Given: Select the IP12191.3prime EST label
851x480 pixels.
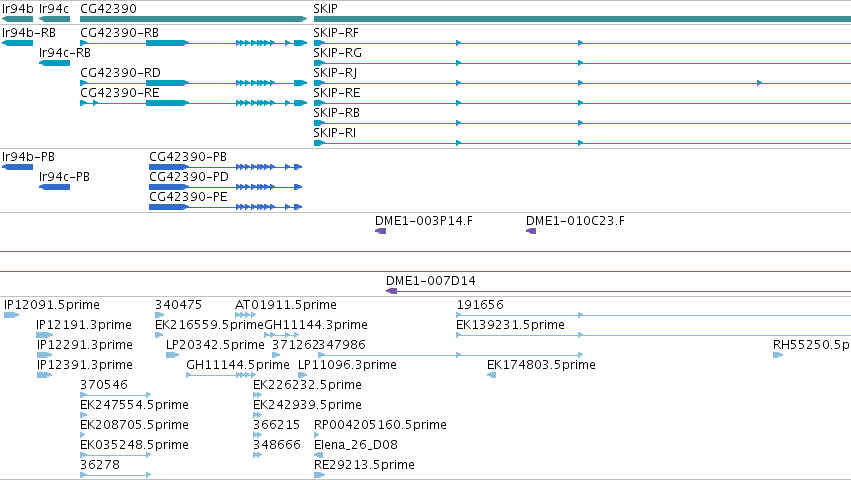Looking at the screenshot, I should pyautogui.click(x=84, y=325).
